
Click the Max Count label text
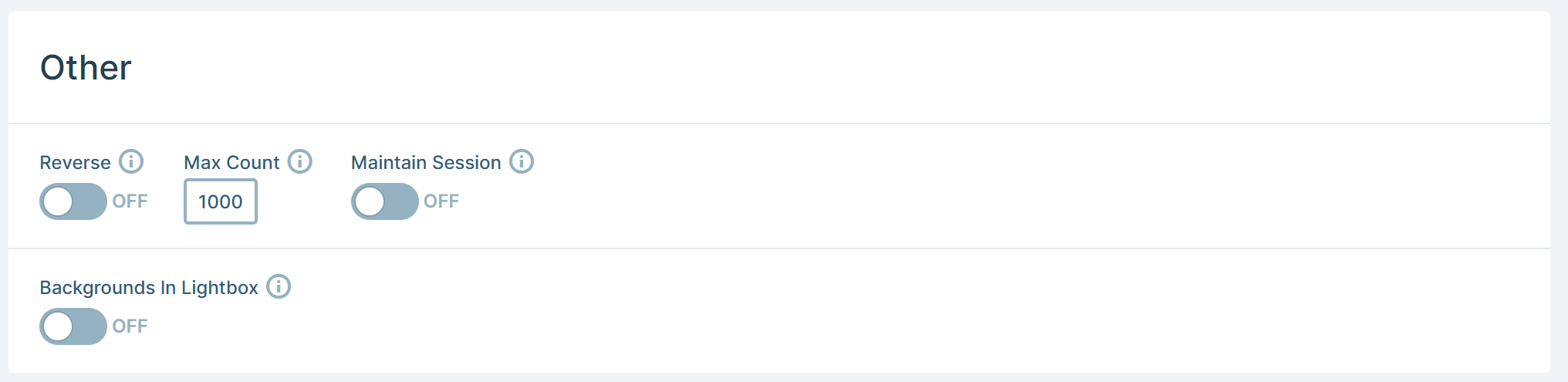pos(231,163)
